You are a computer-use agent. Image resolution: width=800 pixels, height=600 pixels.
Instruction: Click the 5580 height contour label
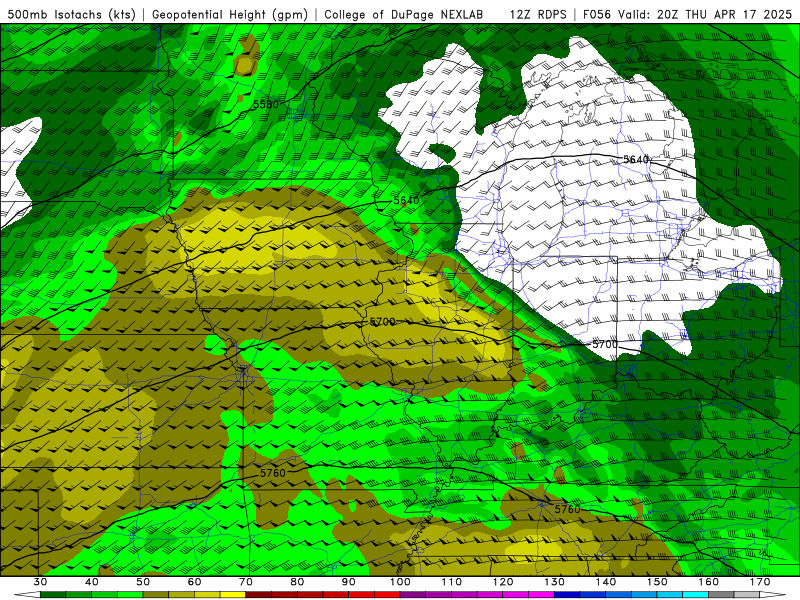click(266, 105)
